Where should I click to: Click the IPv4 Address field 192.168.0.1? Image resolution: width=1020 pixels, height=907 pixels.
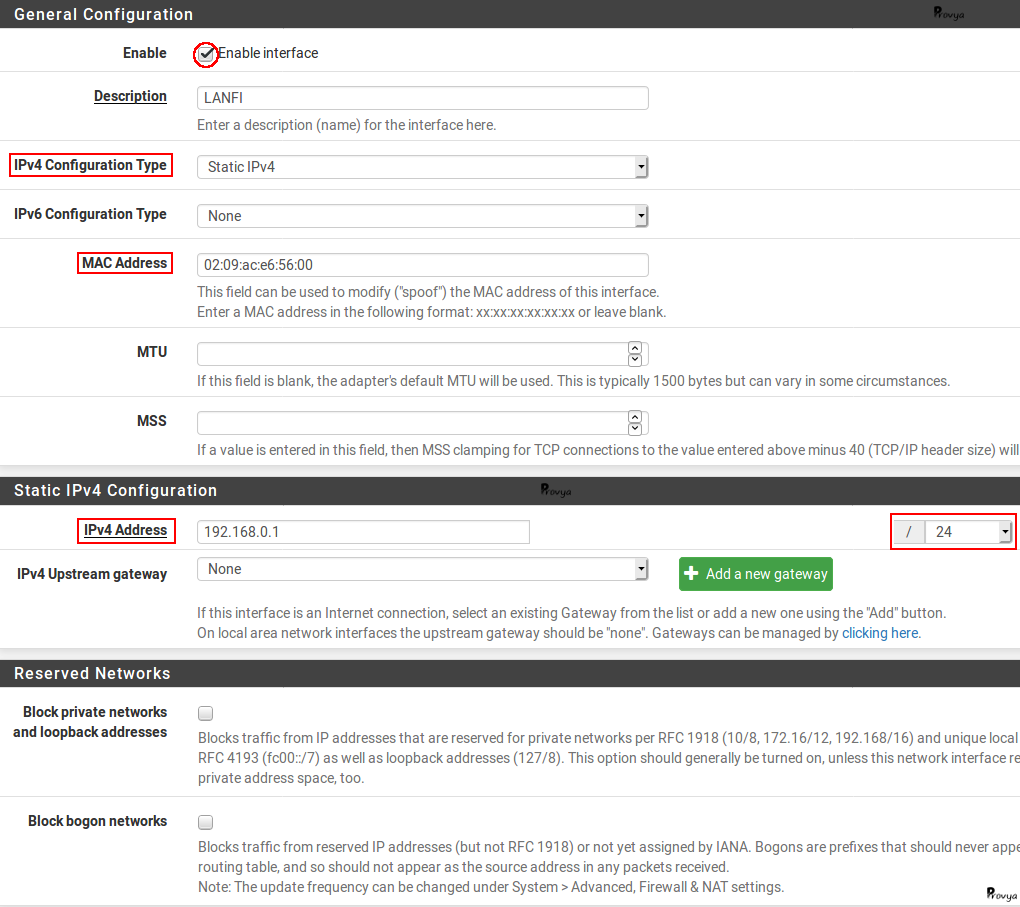[363, 532]
